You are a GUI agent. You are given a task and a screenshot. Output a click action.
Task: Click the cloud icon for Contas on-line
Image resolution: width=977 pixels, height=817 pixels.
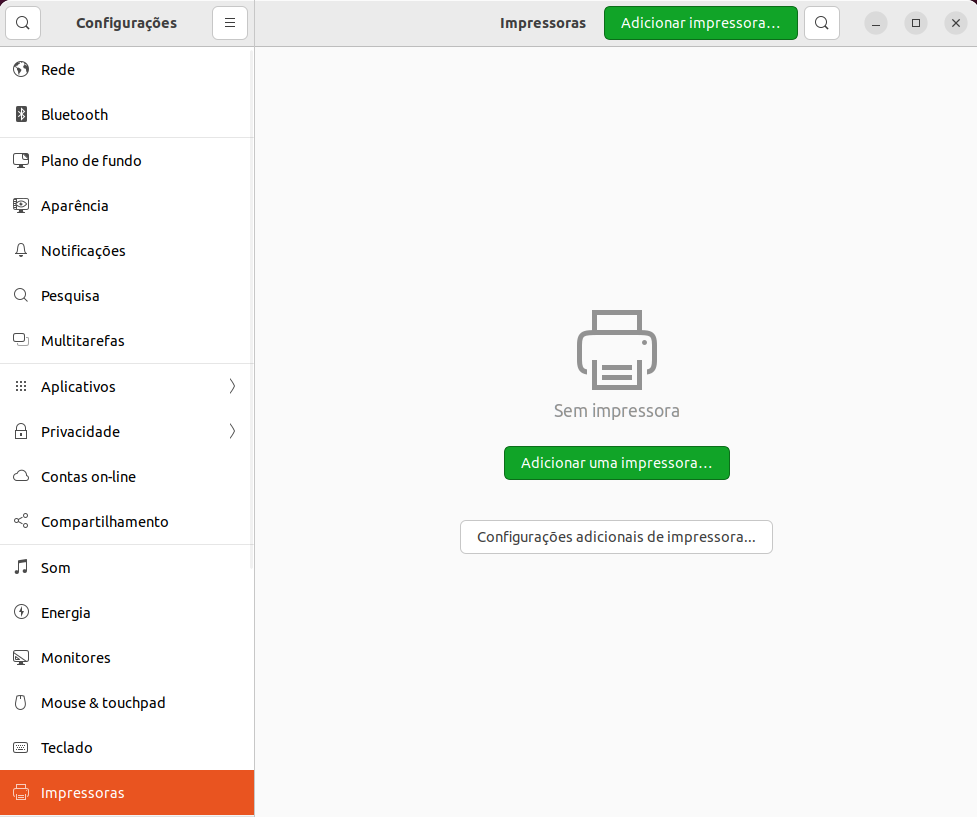[21, 477]
